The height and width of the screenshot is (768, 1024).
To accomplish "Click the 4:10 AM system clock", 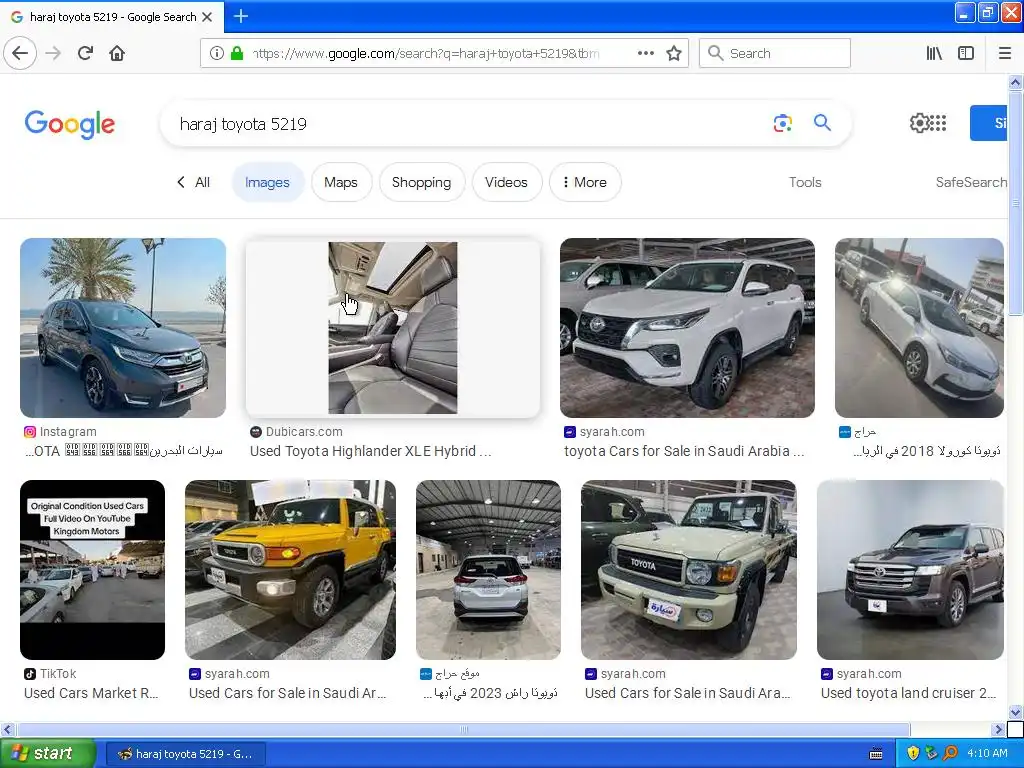I will (987, 754).
